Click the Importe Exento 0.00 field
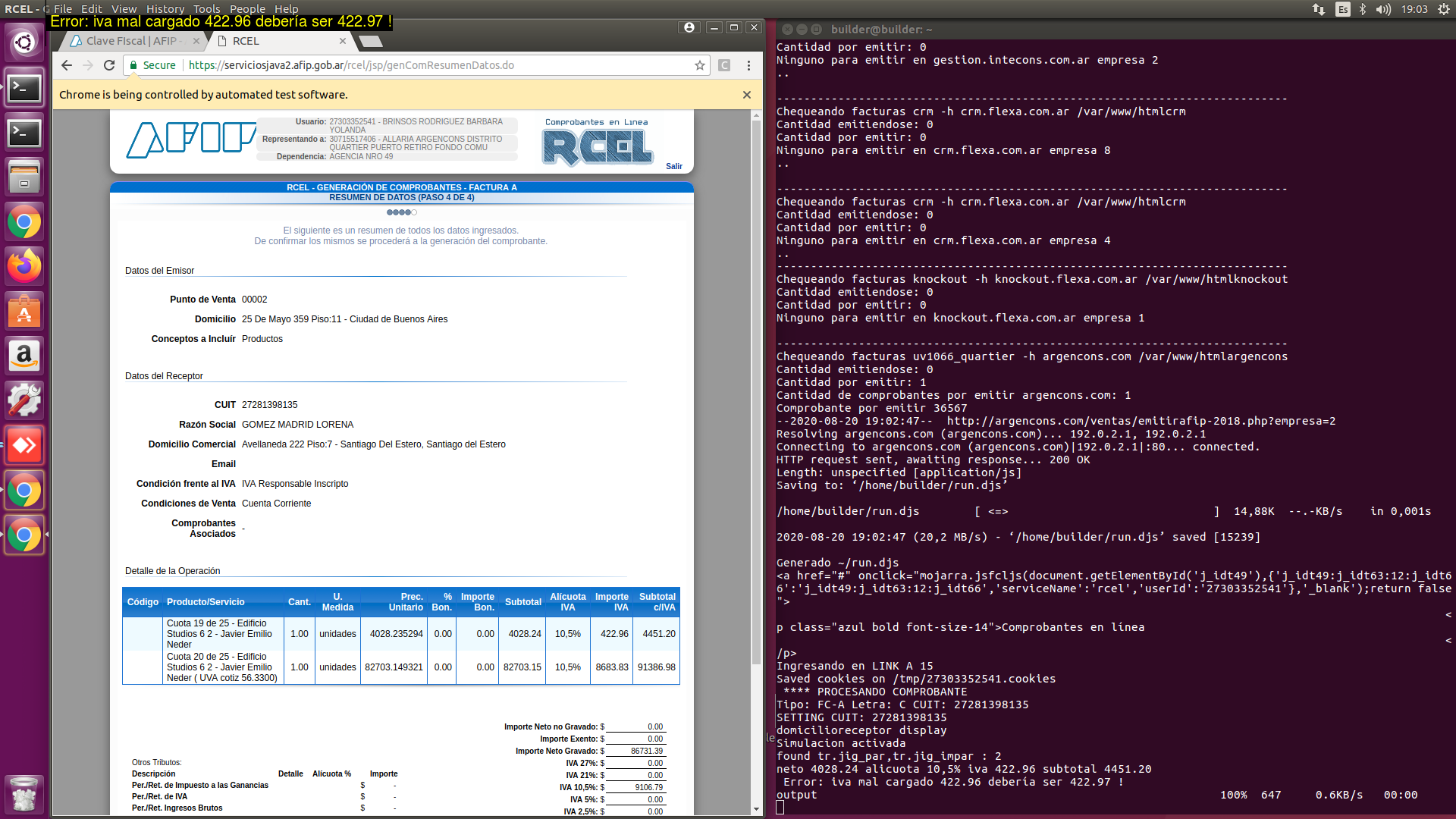 click(x=635, y=739)
